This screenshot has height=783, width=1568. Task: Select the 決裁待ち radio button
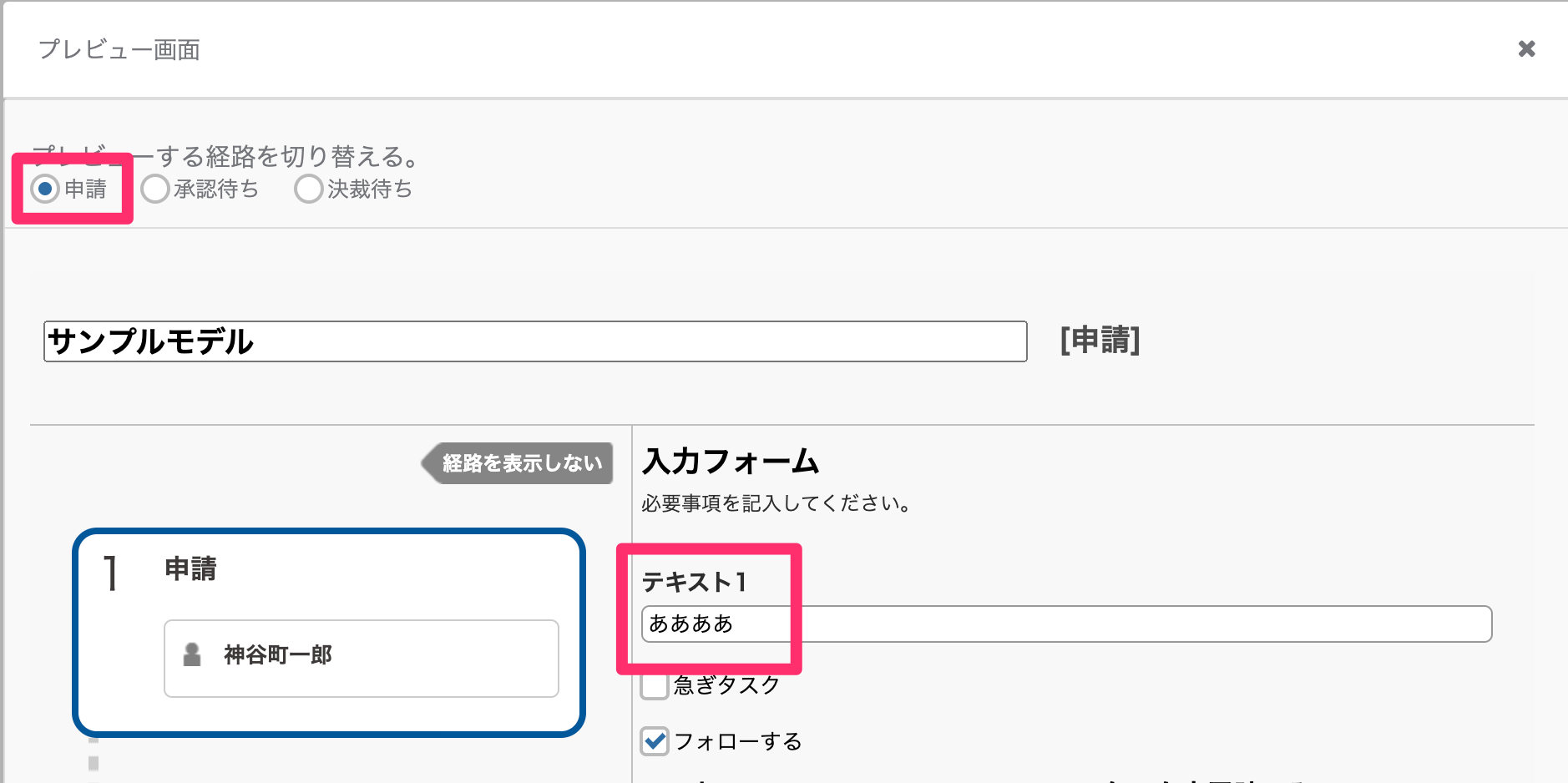coord(309,189)
